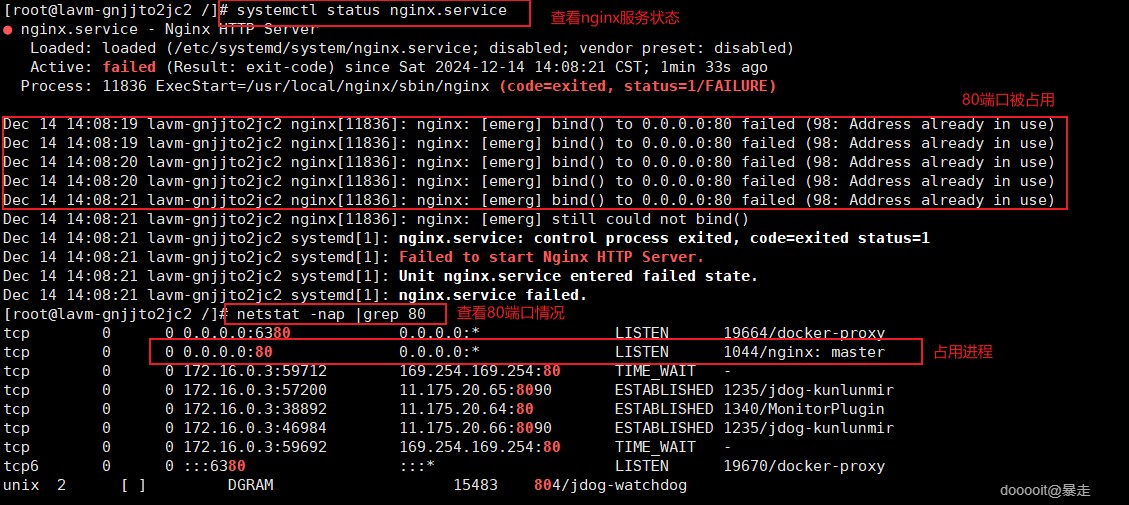Click the '(code=exited, status=1/FAILURE)' text
The width and height of the screenshot is (1129, 505).
(x=637, y=86)
